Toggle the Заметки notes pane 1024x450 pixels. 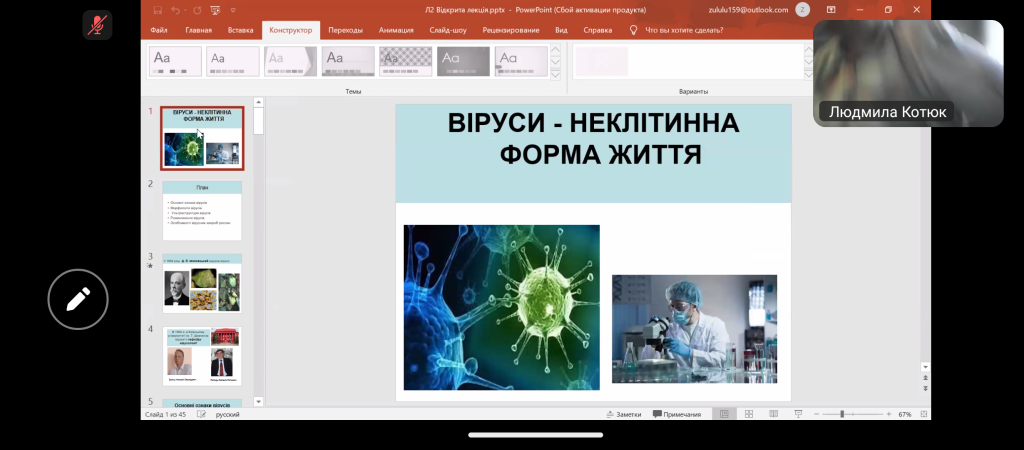[x=623, y=414]
